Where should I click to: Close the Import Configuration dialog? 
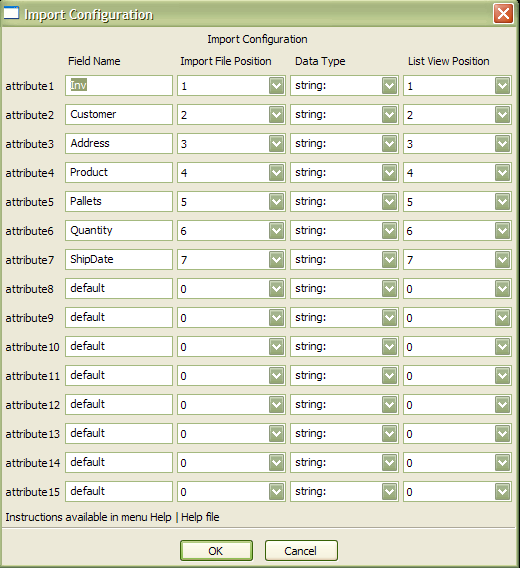pyautogui.click(x=503, y=14)
